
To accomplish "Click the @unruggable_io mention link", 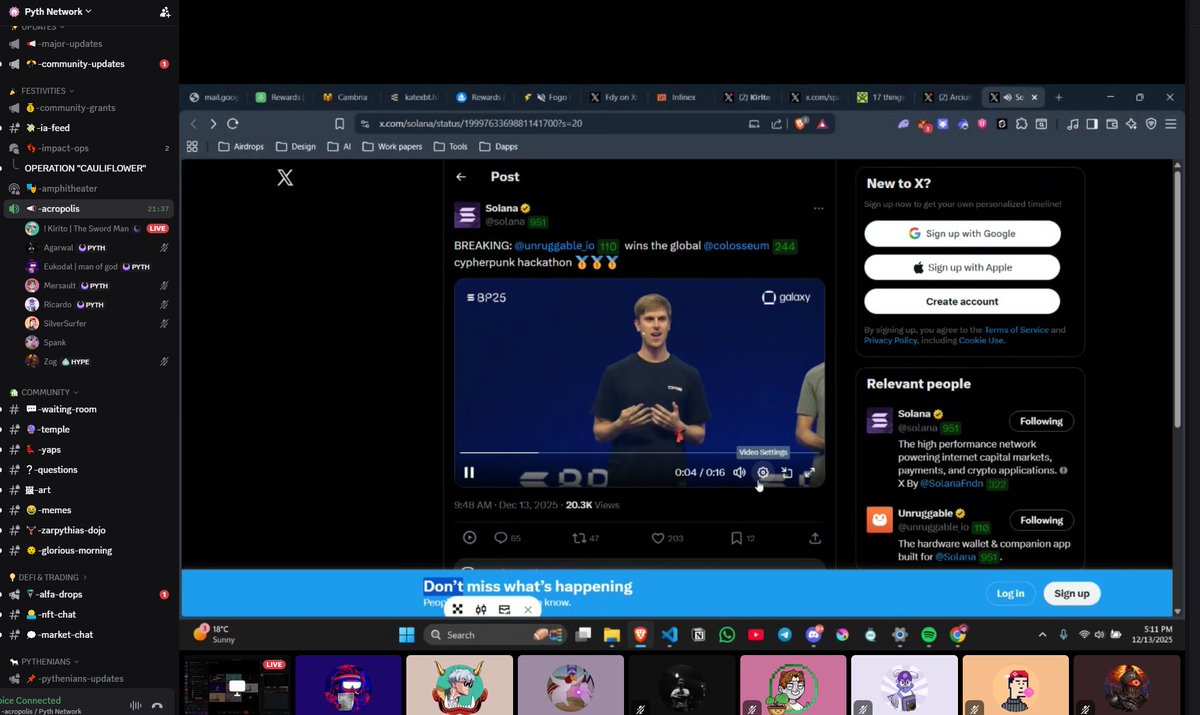I will pos(555,246).
